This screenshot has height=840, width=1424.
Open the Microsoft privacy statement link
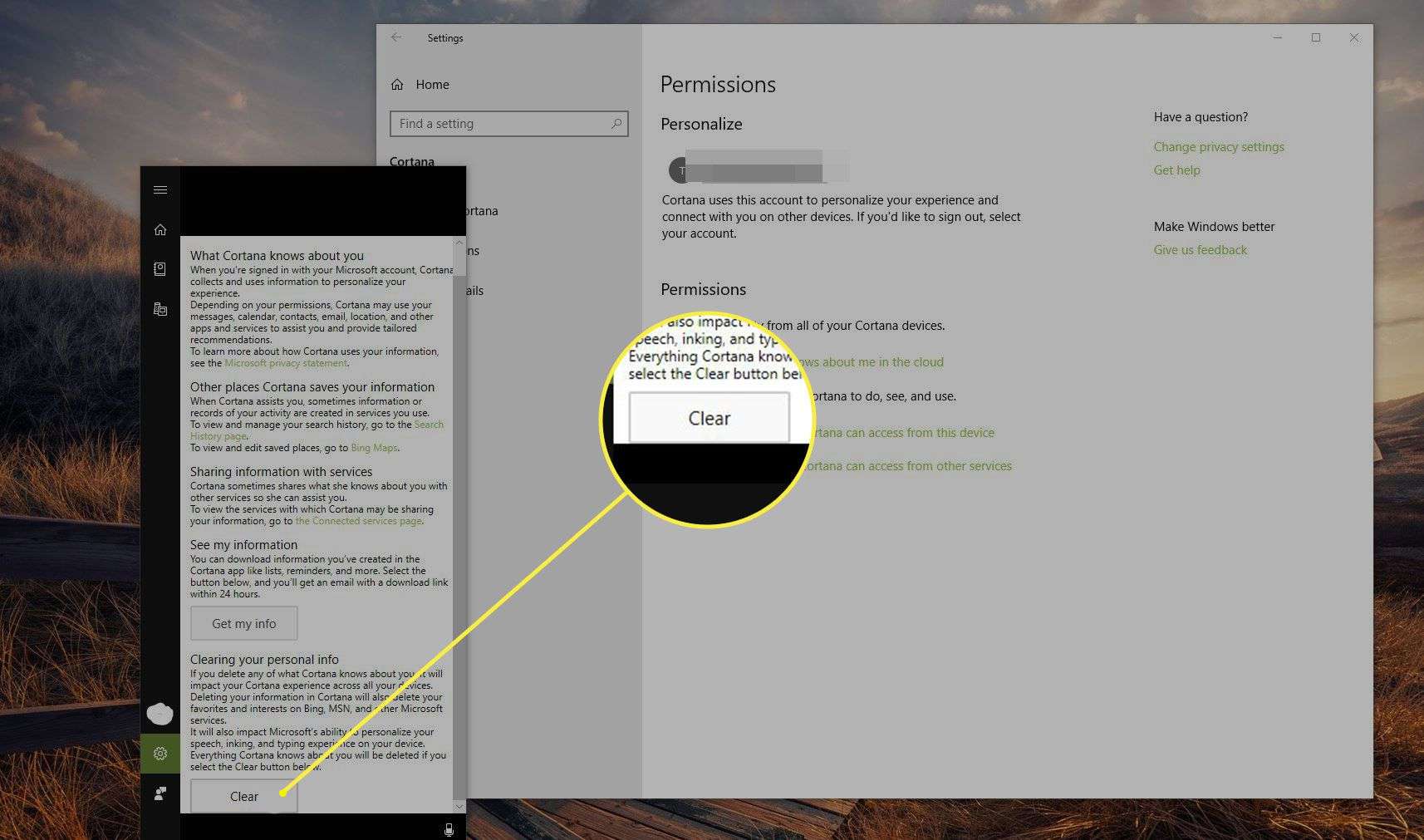click(286, 363)
